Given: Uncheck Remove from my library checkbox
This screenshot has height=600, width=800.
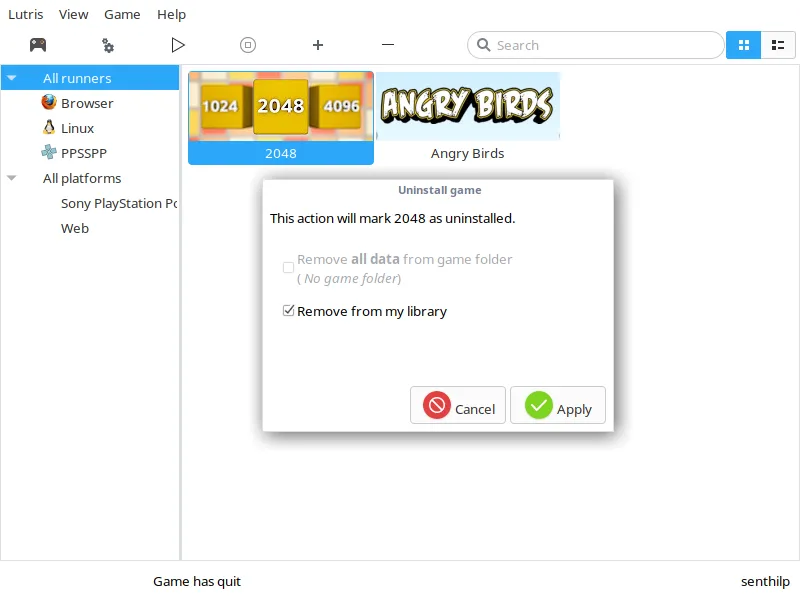Looking at the screenshot, I should point(289,311).
